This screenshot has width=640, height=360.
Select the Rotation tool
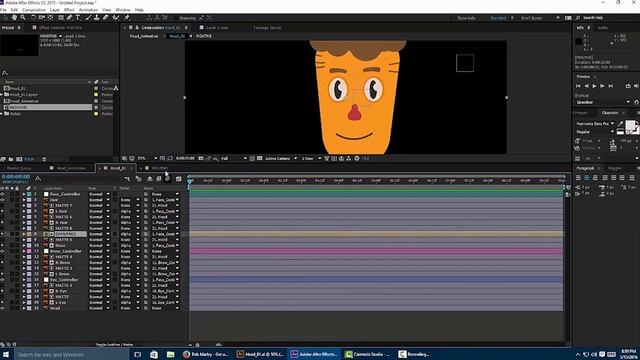click(x=33, y=18)
